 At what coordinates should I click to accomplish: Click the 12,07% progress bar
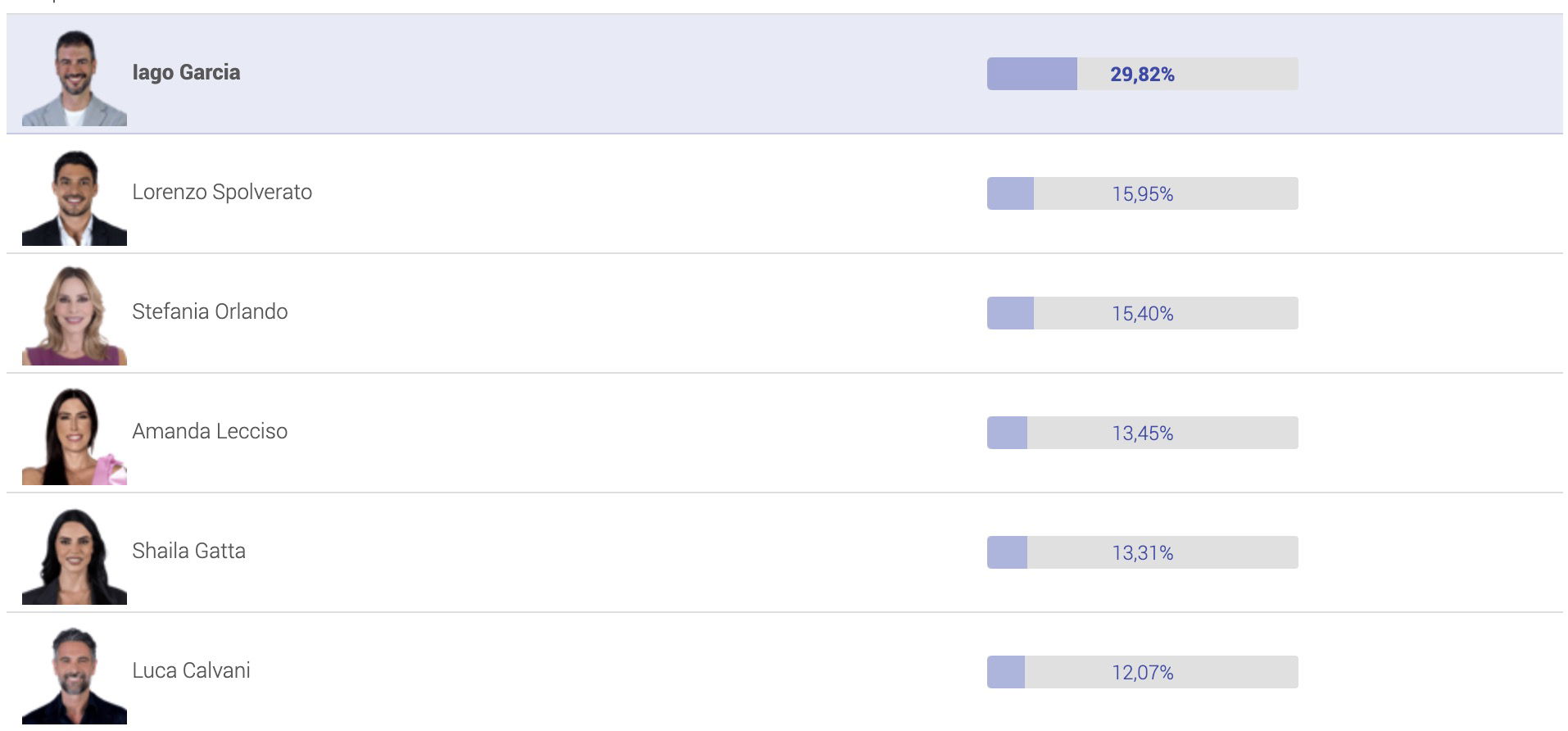tap(1142, 672)
